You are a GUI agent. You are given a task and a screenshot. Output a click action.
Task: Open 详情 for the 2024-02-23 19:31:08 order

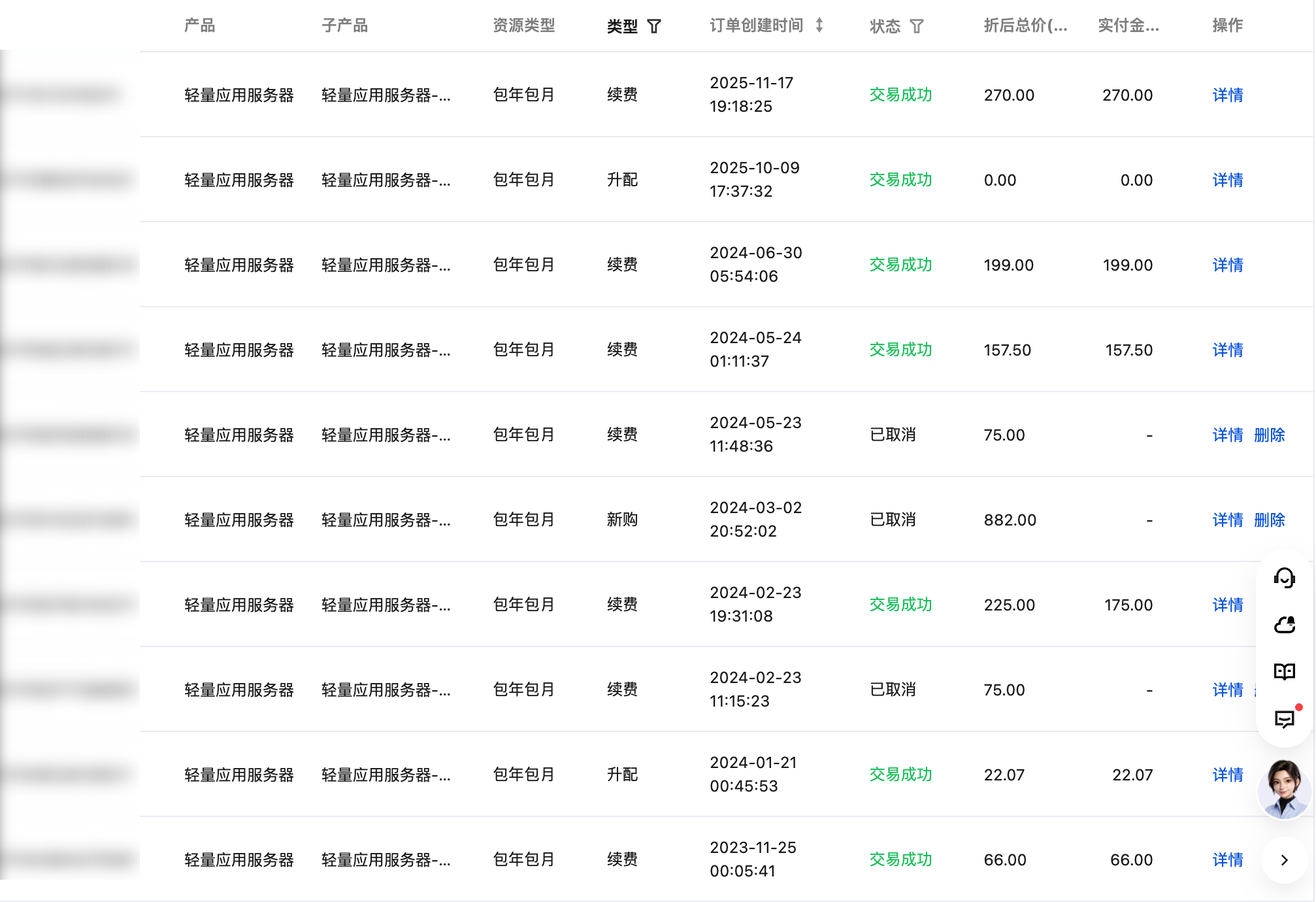(1228, 605)
